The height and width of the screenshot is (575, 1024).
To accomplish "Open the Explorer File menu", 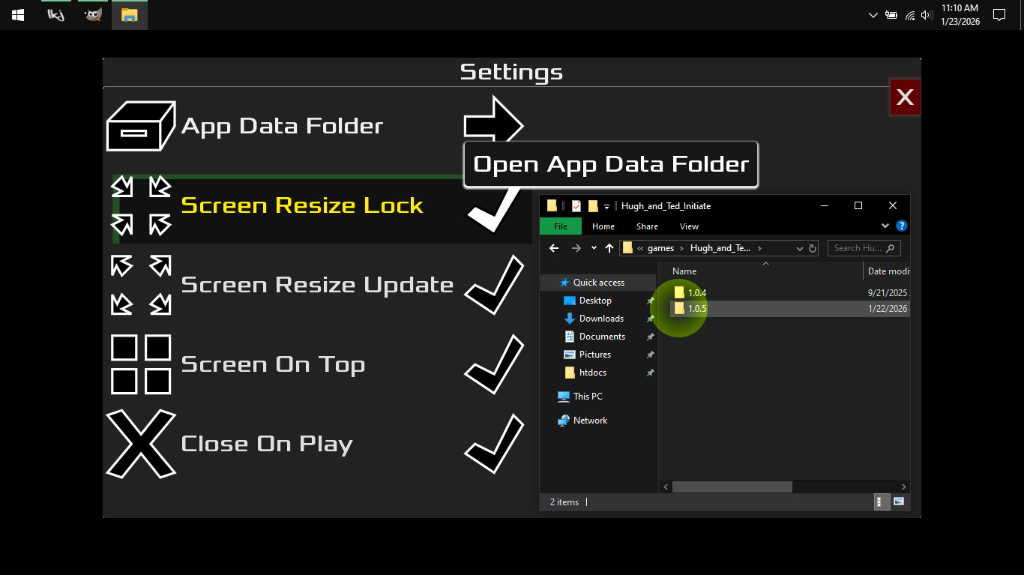I will point(560,227).
